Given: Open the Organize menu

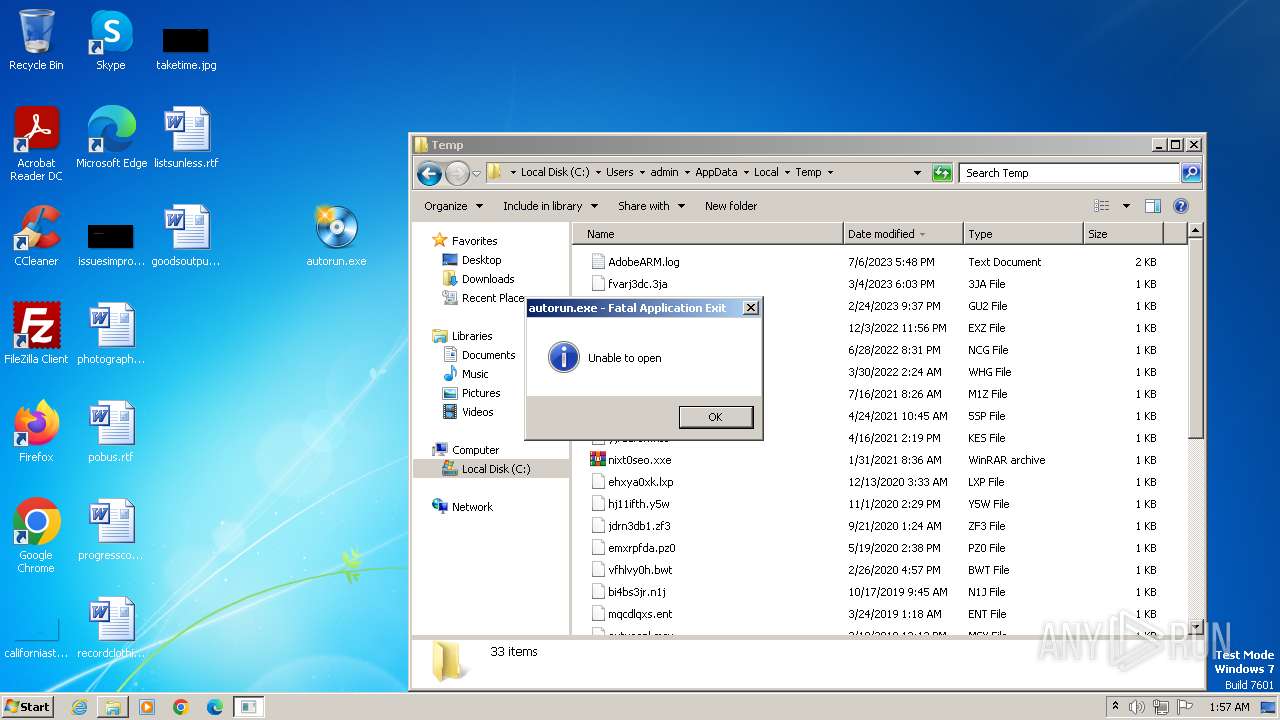Looking at the screenshot, I should tap(453, 206).
